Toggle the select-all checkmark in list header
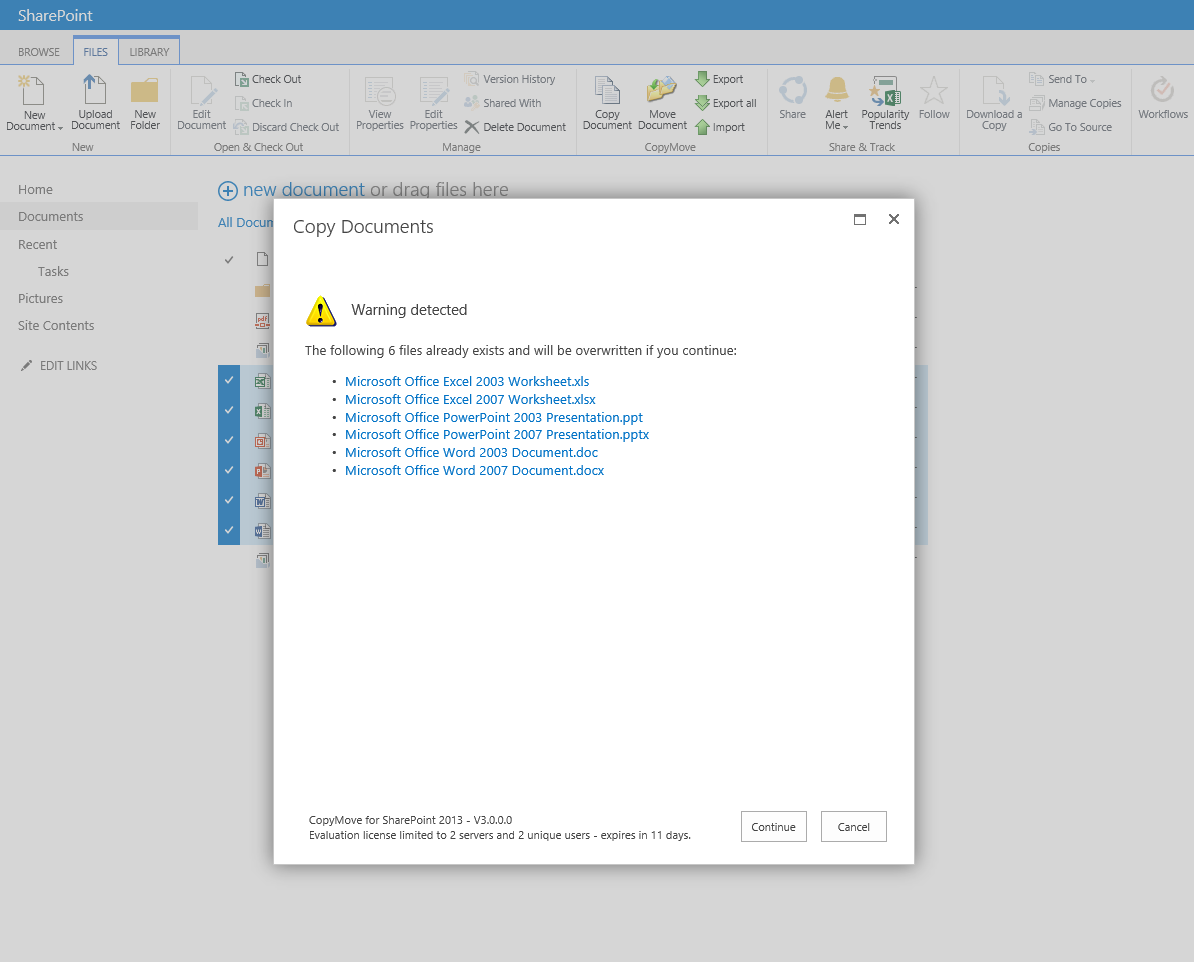Image resolution: width=1194 pixels, height=962 pixels. [x=228, y=260]
